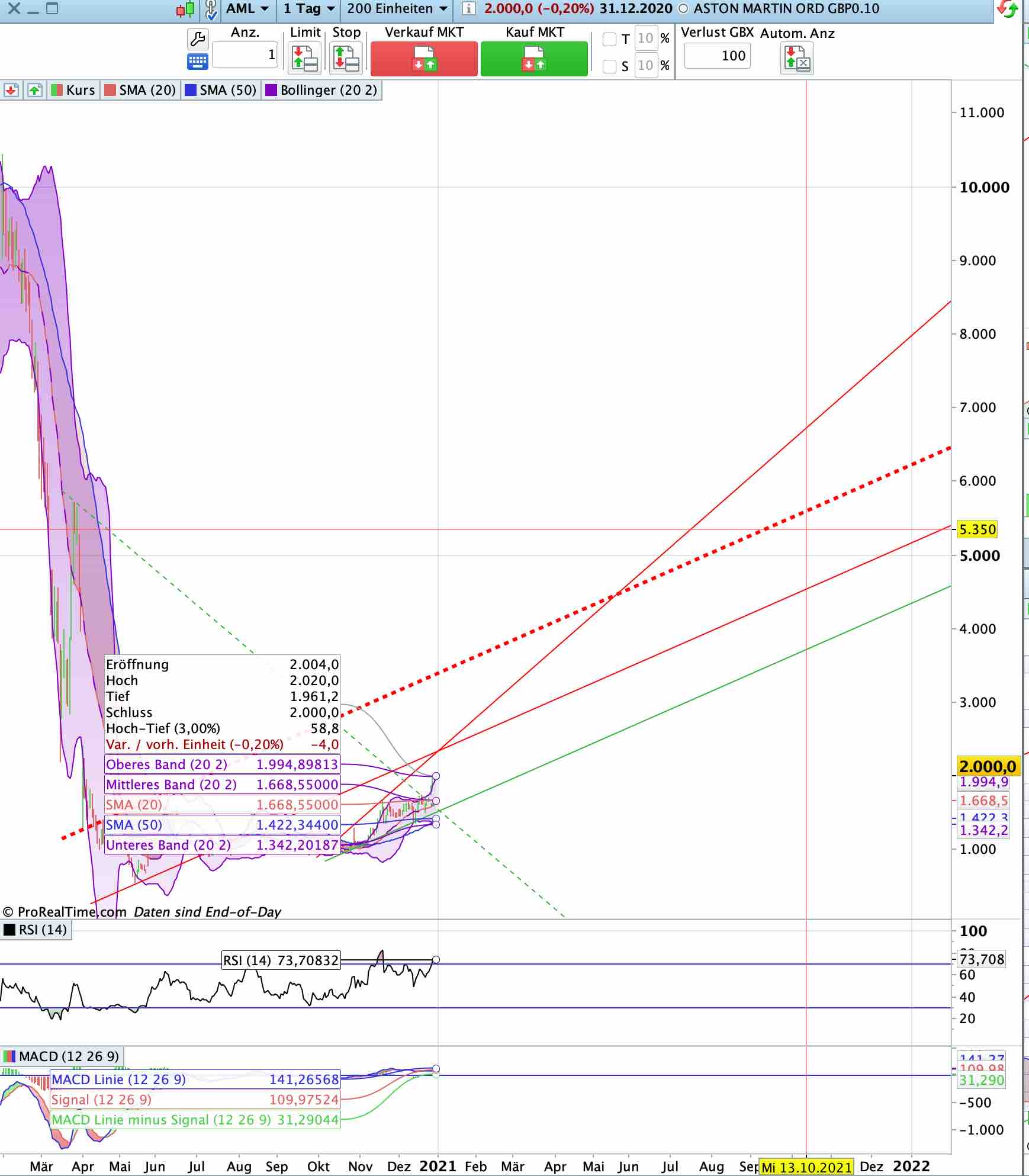1029x1176 pixels.
Task: Buy at market with Kauf MKT
Action: (534, 59)
